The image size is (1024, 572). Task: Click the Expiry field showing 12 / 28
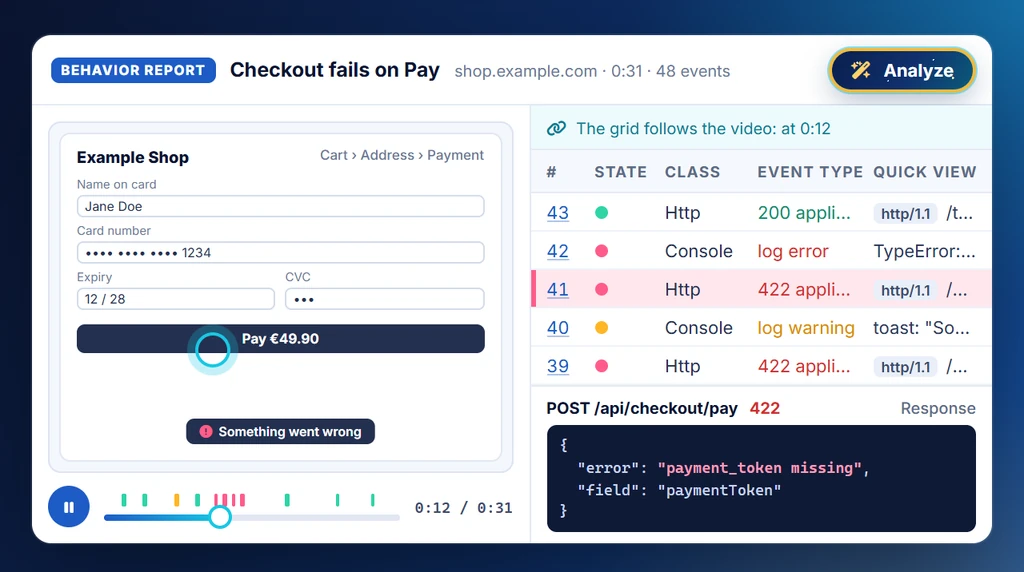[x=176, y=299]
